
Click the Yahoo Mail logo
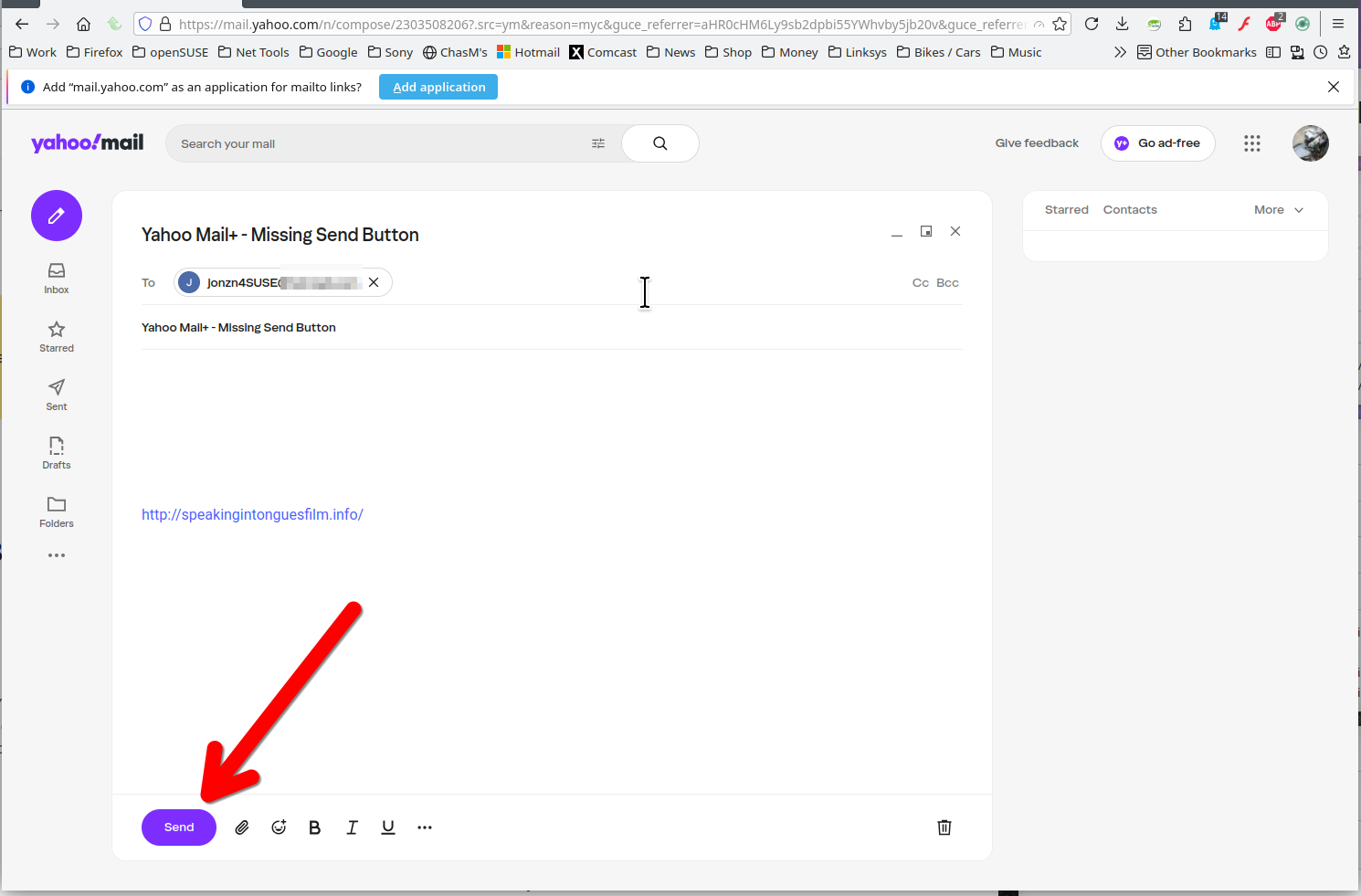[88, 142]
